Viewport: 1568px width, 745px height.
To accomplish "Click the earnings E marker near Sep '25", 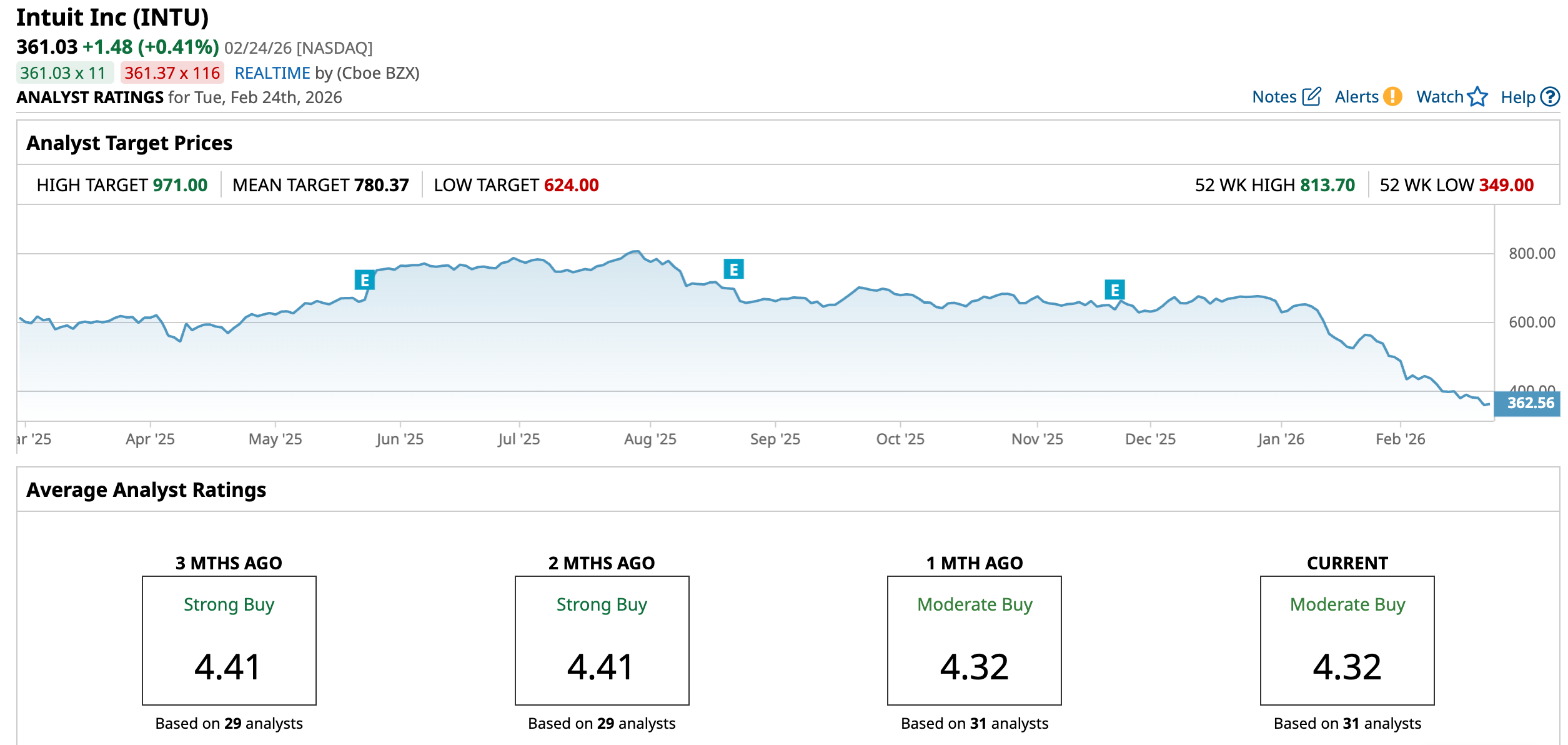I will (733, 269).
